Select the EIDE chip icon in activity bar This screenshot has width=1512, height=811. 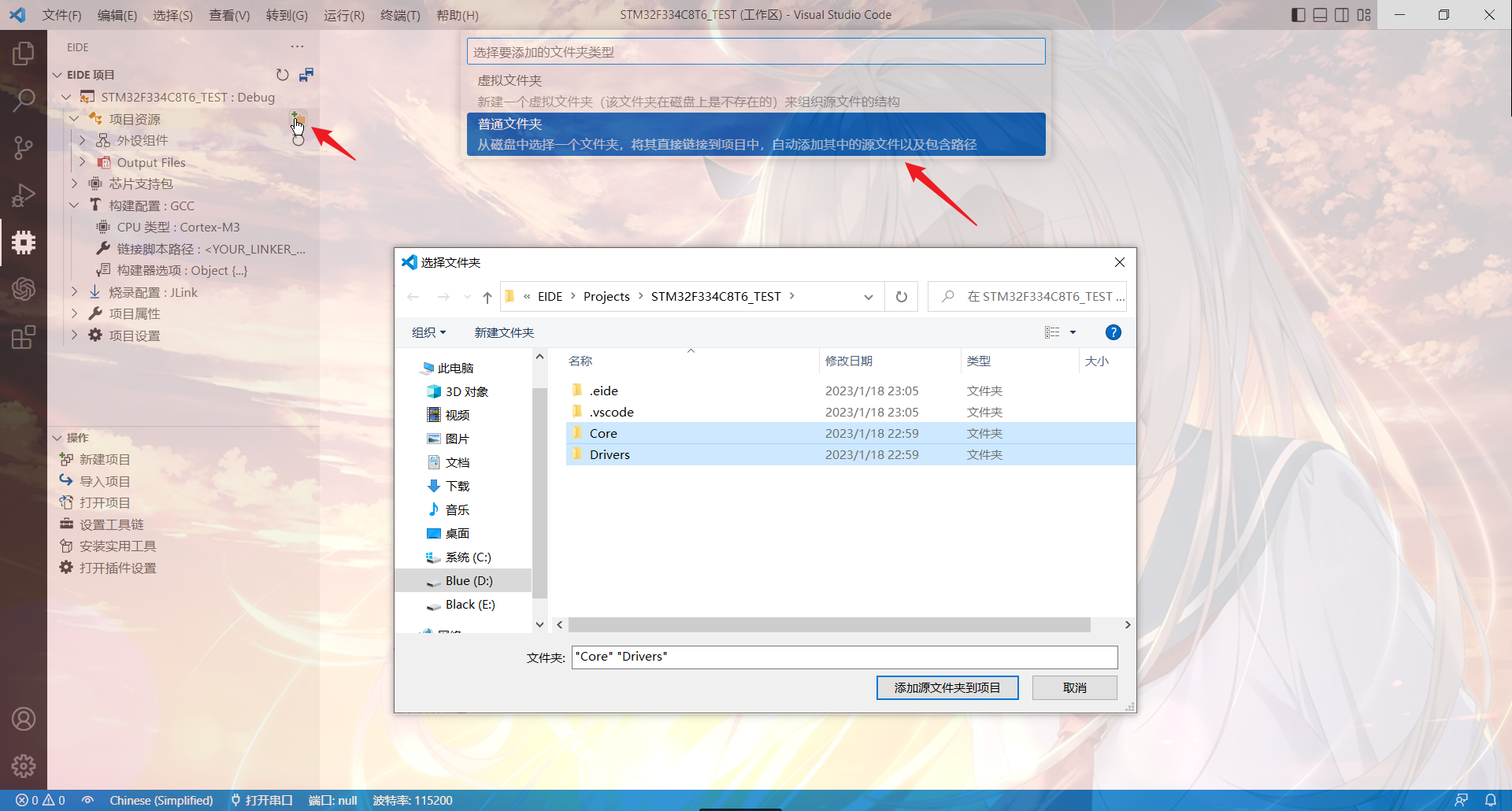coord(24,242)
